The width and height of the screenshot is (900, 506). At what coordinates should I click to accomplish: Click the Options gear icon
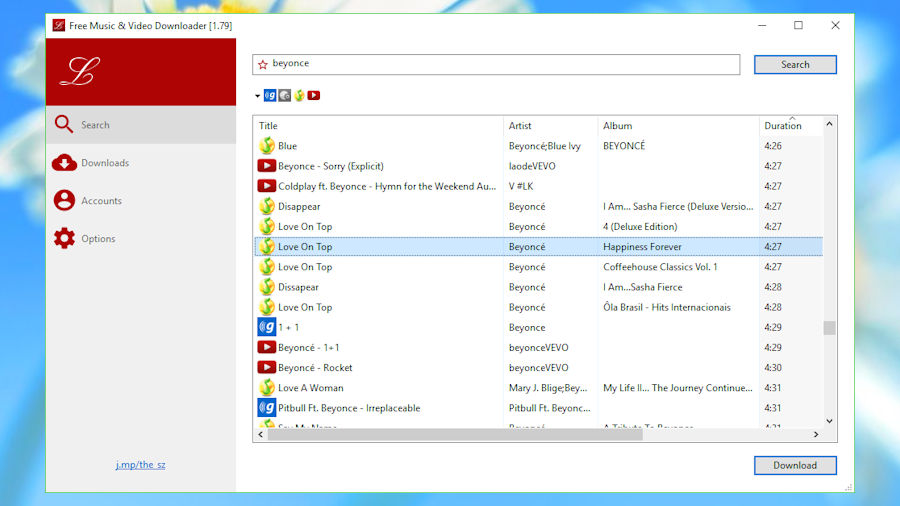[x=64, y=238]
